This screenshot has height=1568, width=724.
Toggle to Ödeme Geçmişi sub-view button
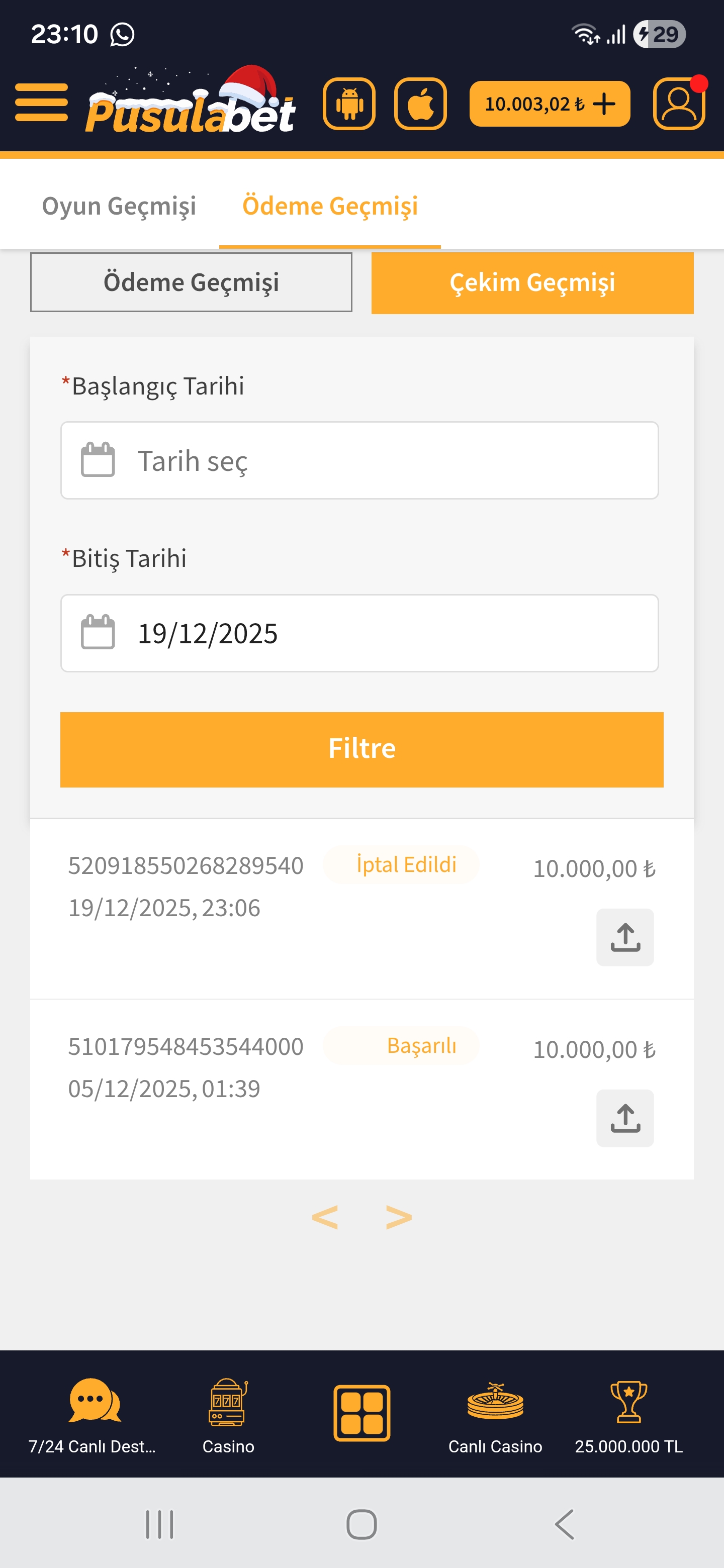pyautogui.click(x=191, y=282)
